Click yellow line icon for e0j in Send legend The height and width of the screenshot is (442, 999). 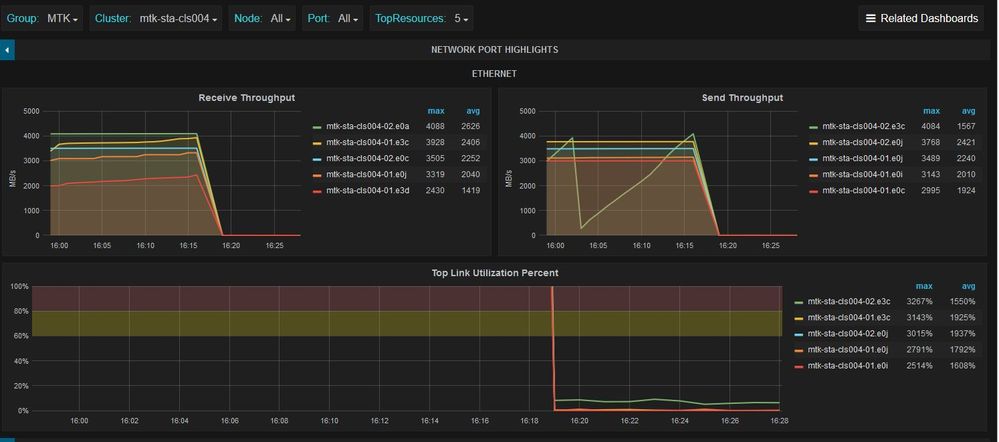pos(813,142)
